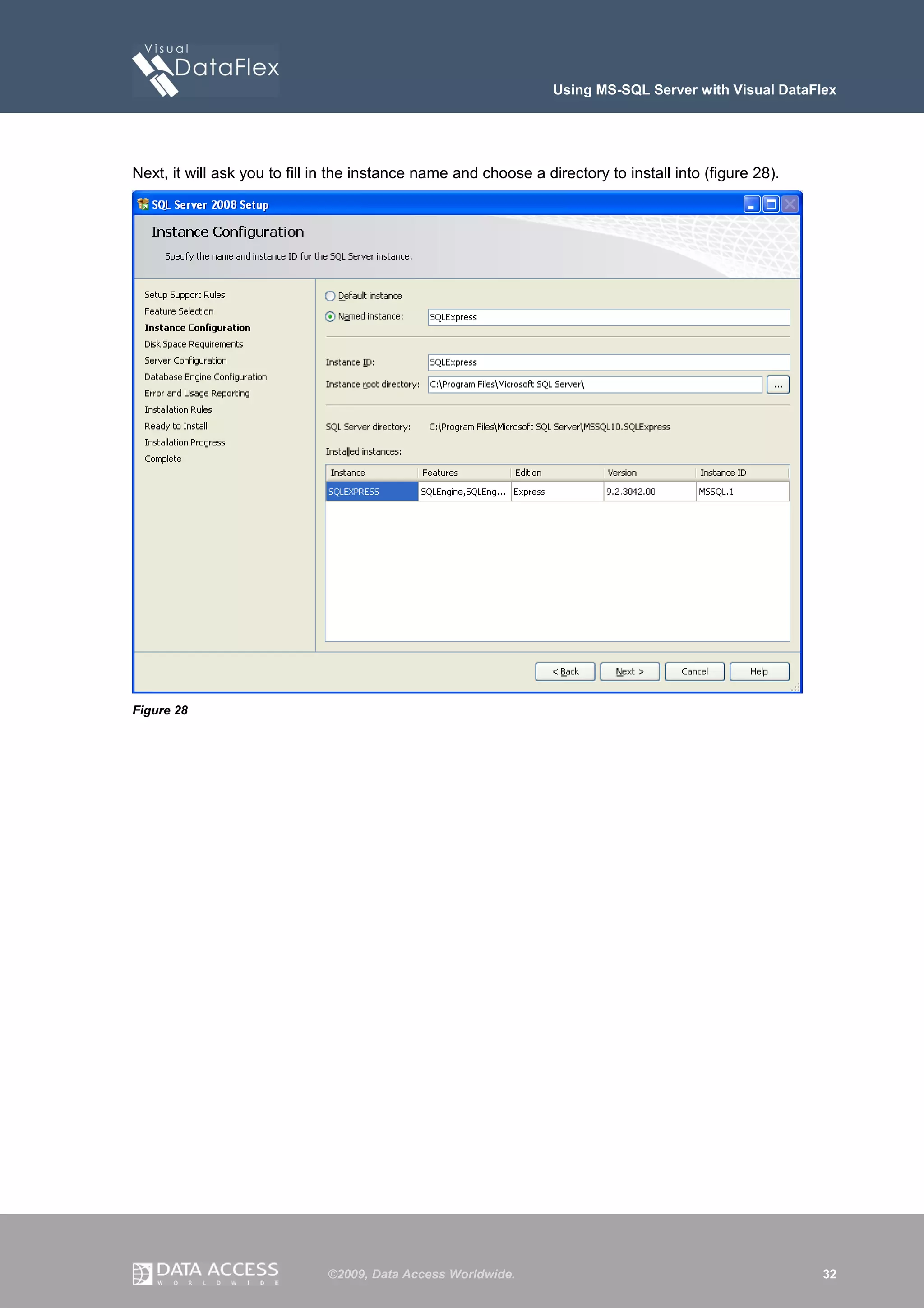The image size is (924, 1308).
Task: Open the browse (...) directory button
Action: pos(778,385)
